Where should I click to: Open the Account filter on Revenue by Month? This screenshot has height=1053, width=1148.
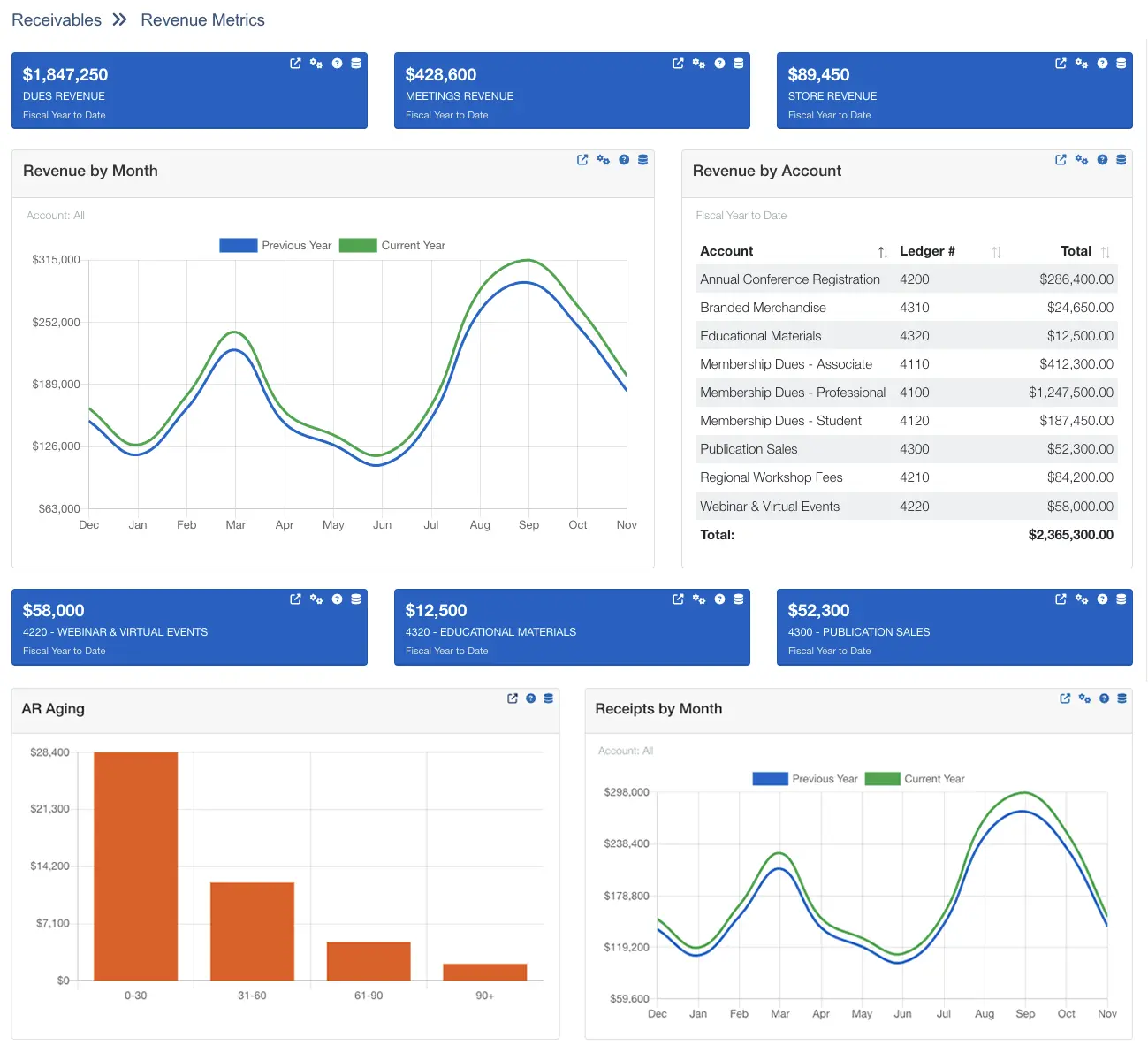click(55, 215)
